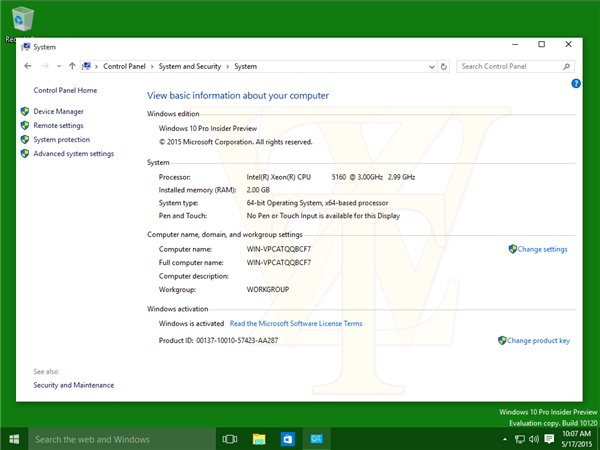Open Outlook from the taskbar
The width and height of the screenshot is (600, 450).
[287, 439]
